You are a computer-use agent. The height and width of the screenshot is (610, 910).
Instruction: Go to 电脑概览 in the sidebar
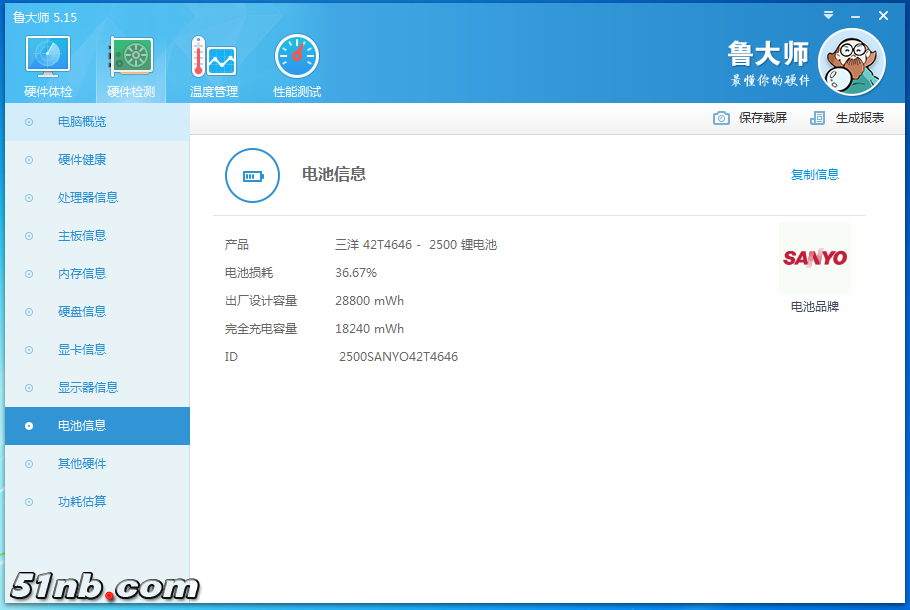point(82,122)
